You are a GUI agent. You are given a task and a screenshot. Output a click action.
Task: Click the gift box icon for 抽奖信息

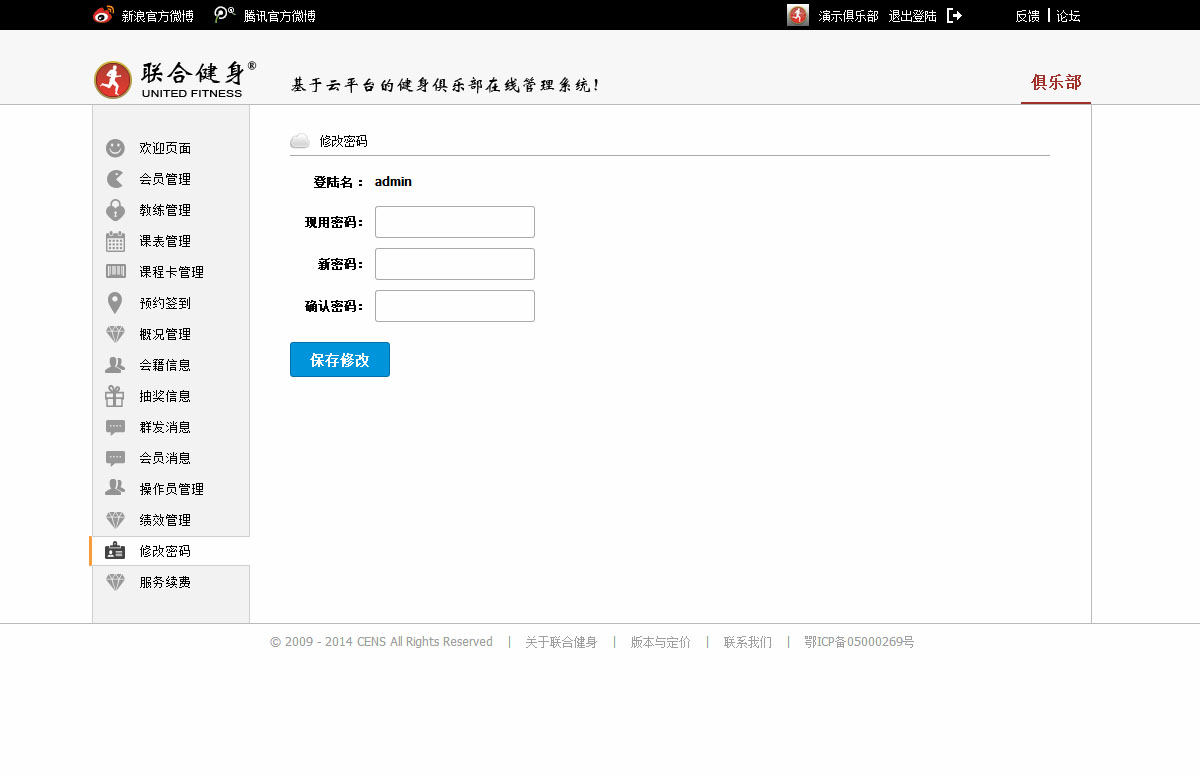[115, 396]
